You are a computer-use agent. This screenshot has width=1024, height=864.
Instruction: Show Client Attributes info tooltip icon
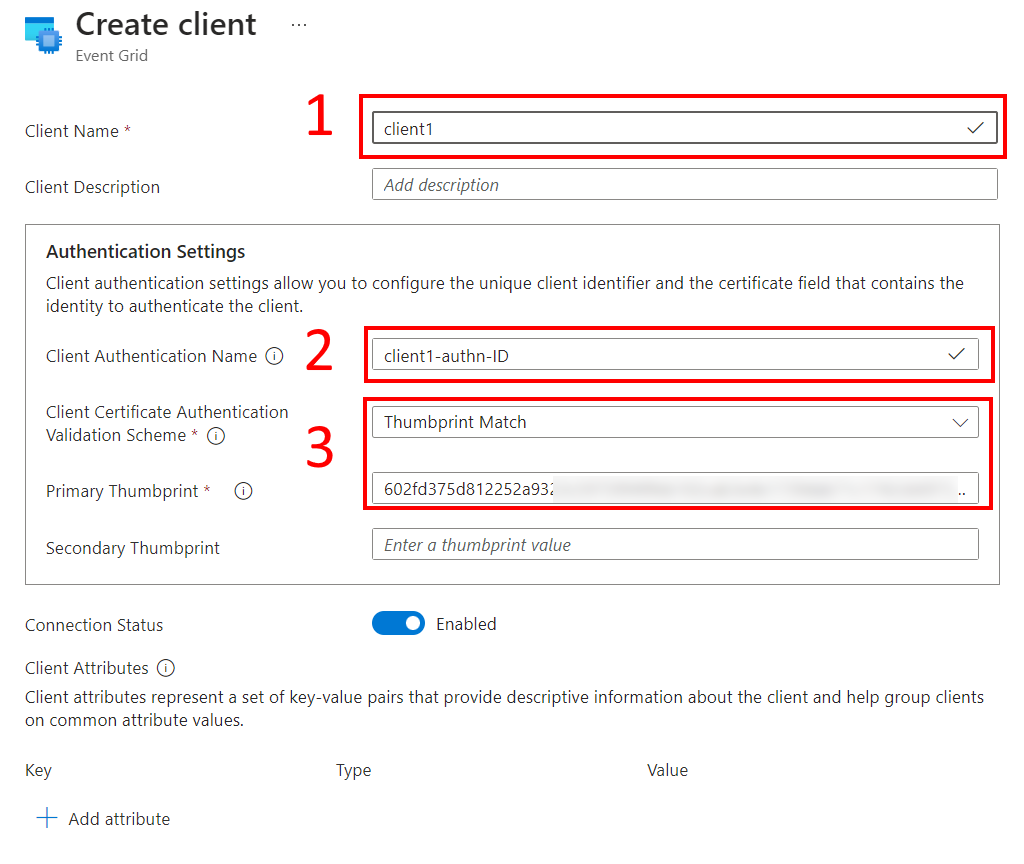(166, 668)
